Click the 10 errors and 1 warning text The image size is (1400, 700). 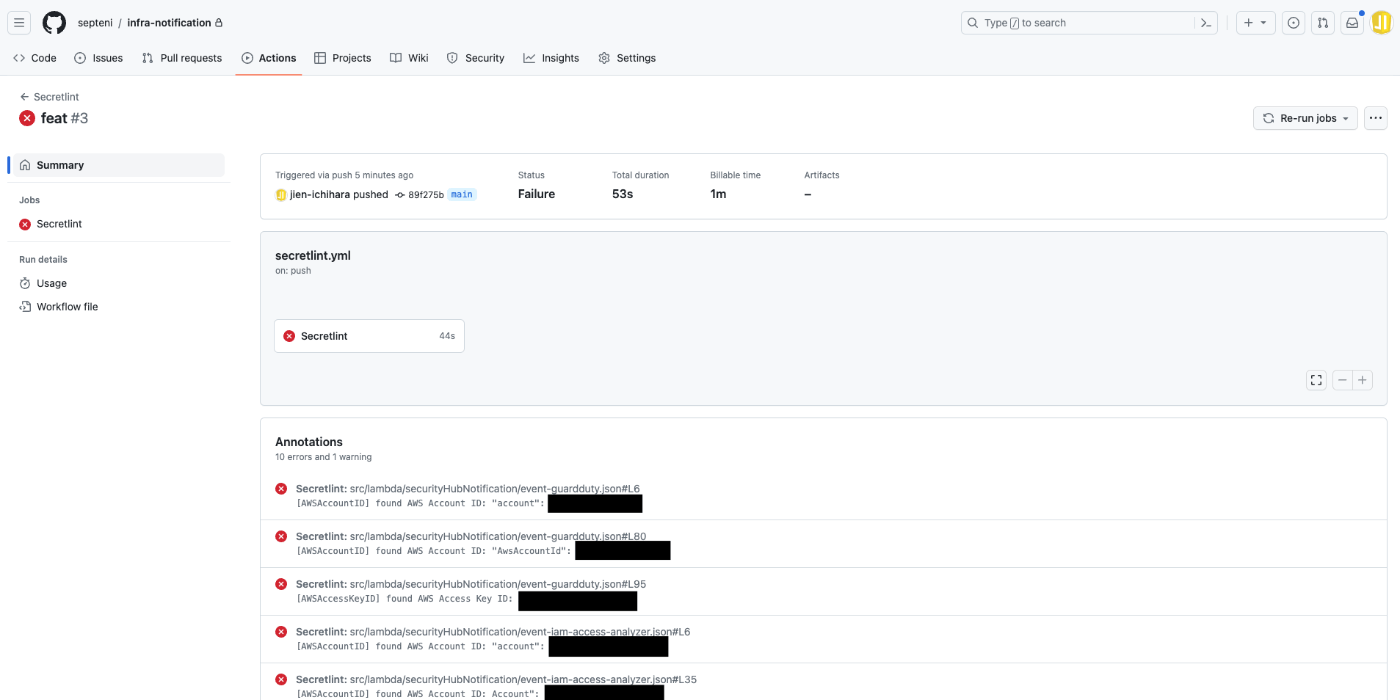(x=323, y=457)
